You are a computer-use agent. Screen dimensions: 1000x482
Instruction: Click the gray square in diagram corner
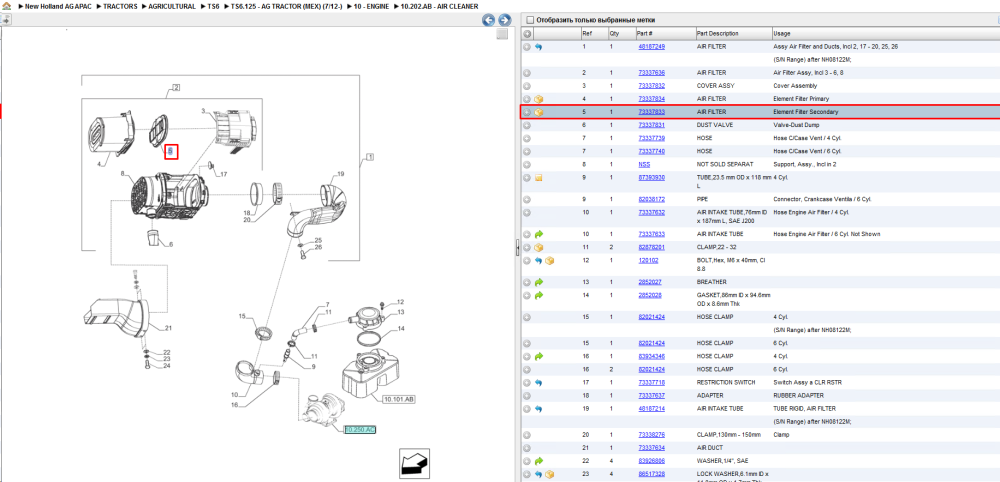coord(503,34)
